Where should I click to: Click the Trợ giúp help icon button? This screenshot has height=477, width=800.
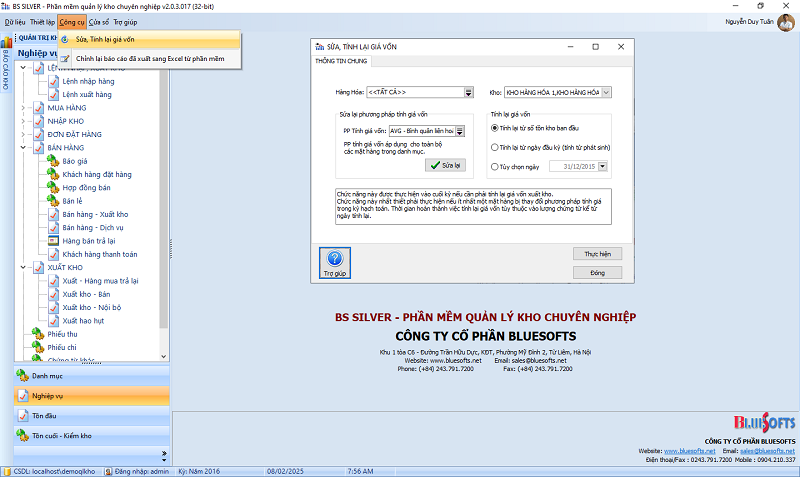[332, 261]
